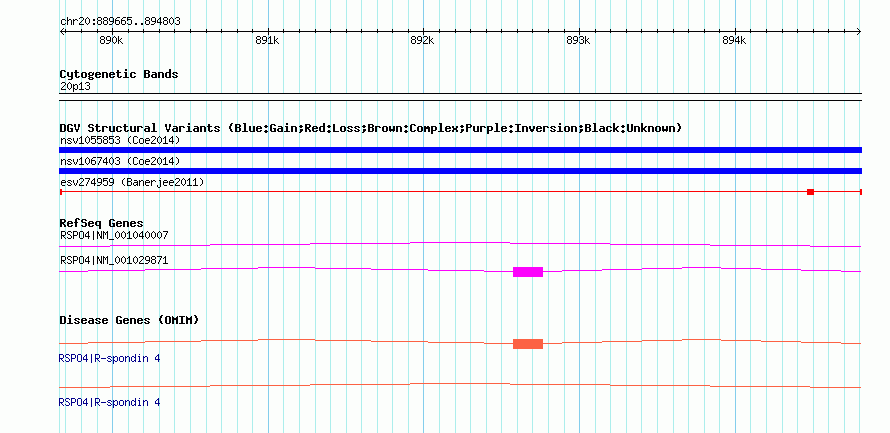
Task: Click the nsv1055853 (Coe2014) label
Action: 120,140
